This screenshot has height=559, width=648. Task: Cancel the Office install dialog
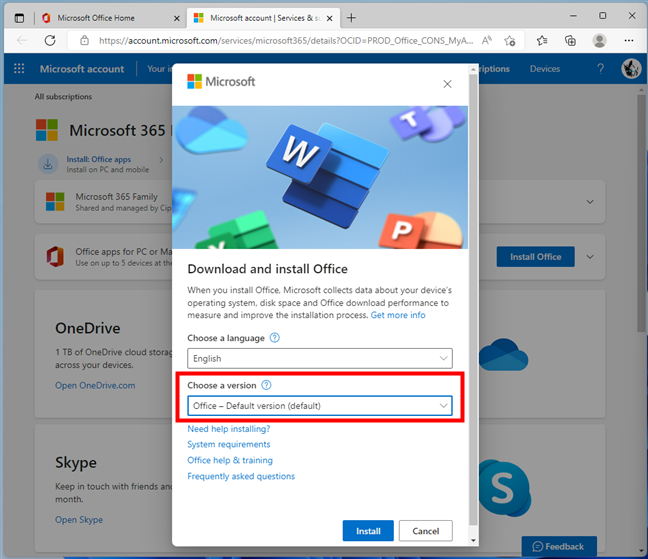426,531
